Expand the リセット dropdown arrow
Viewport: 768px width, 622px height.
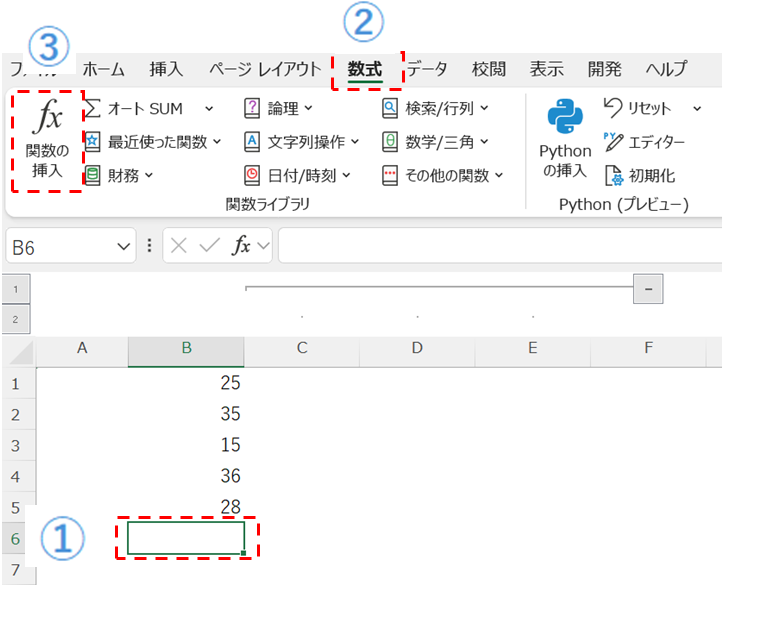point(697,108)
